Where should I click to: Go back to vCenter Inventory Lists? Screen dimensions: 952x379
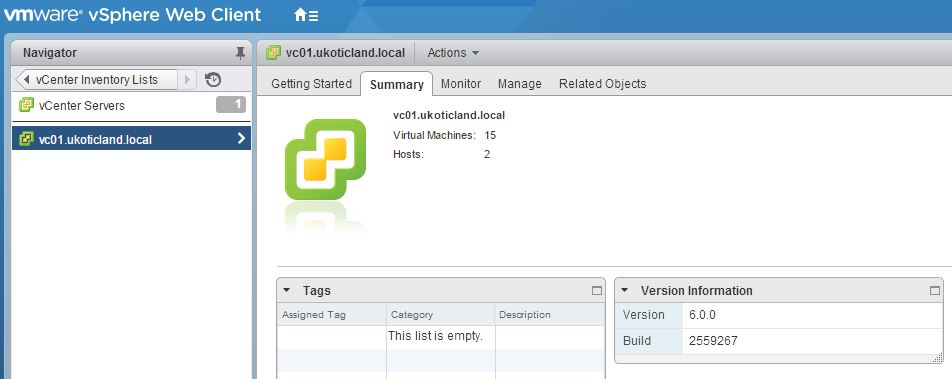tap(97, 80)
